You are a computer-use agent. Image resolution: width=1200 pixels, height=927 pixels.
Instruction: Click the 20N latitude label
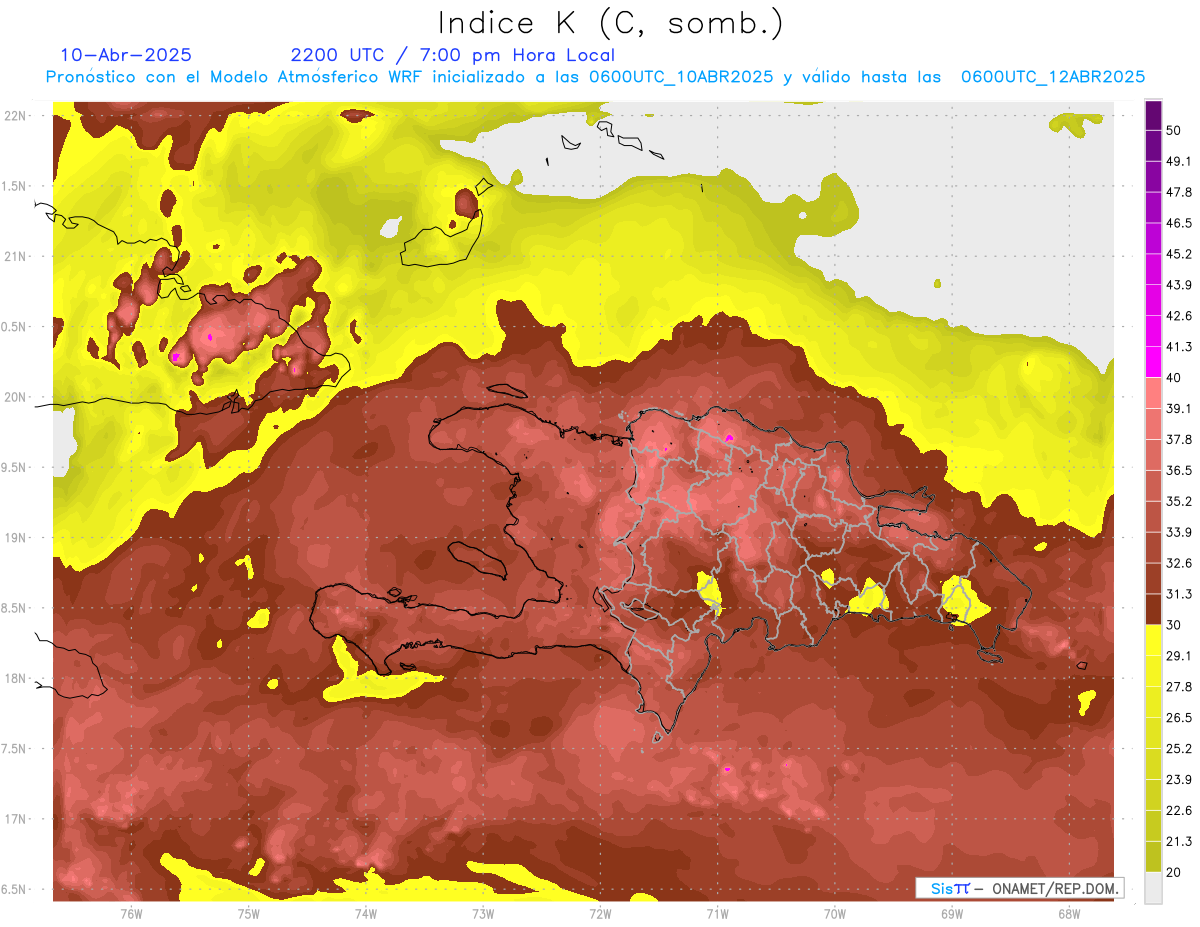(16, 397)
